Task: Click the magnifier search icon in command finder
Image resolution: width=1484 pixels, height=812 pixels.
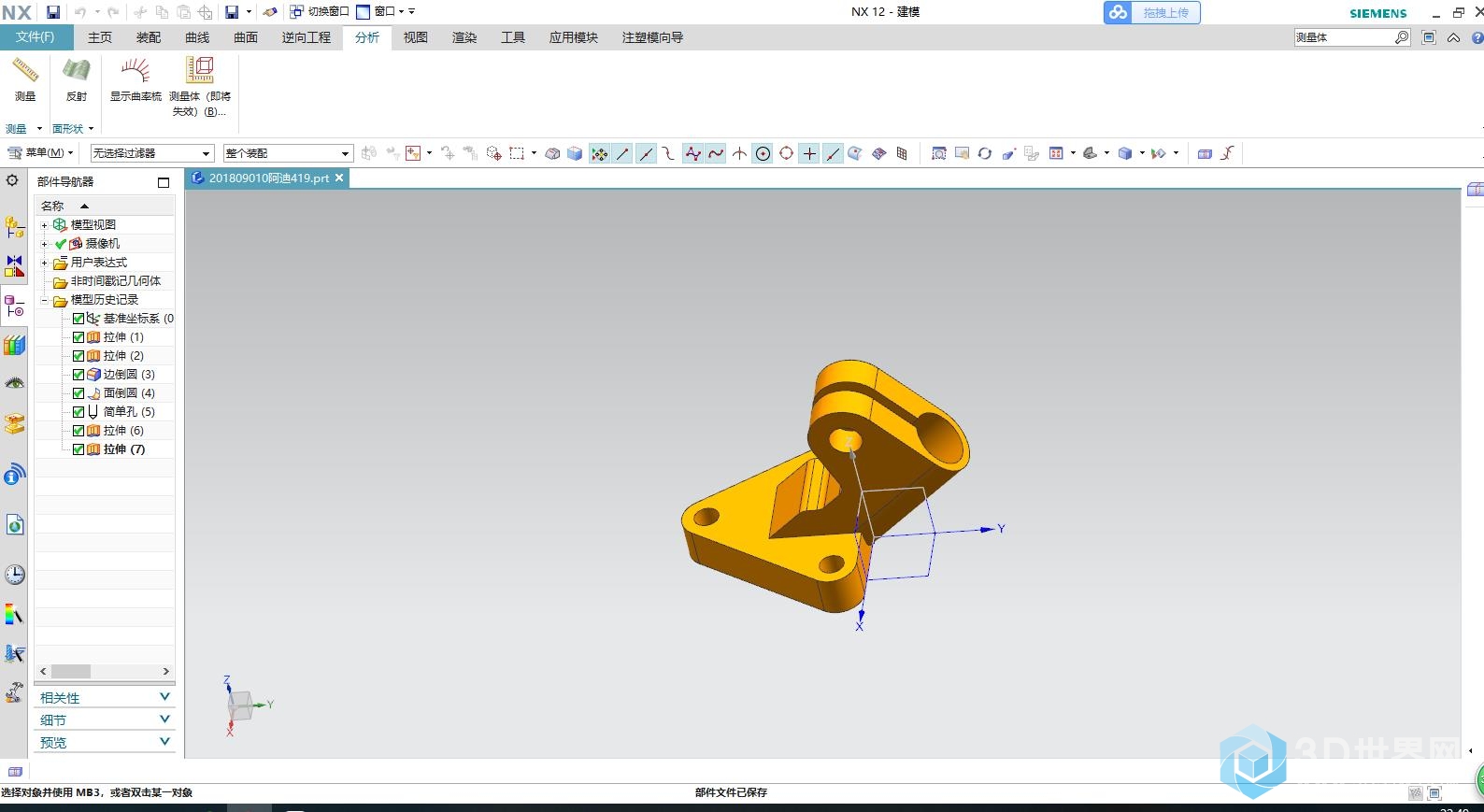Action: (1402, 37)
